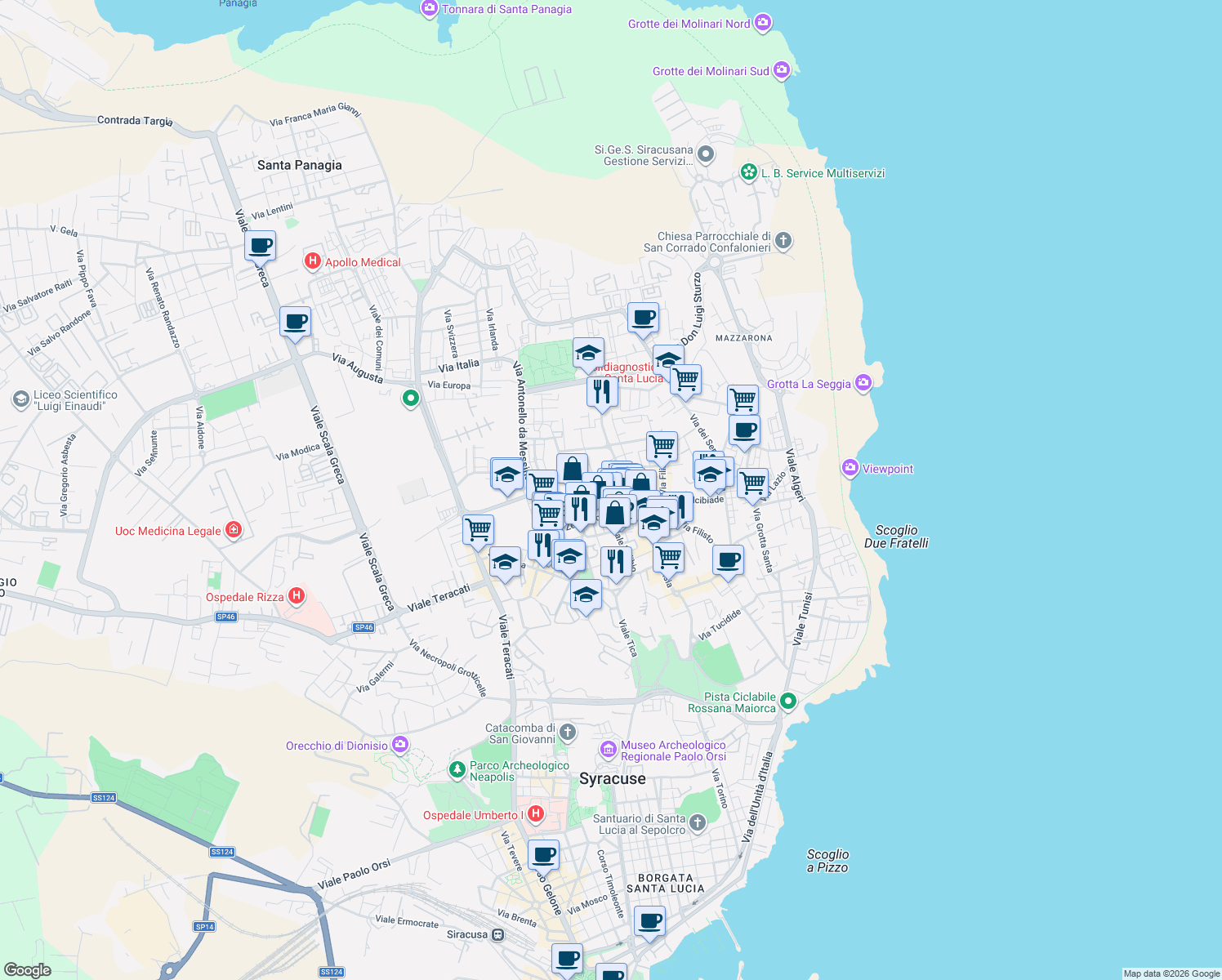Image resolution: width=1222 pixels, height=980 pixels.
Task: Click the cafe marker in Borgata Santa Lucia
Action: [x=650, y=924]
